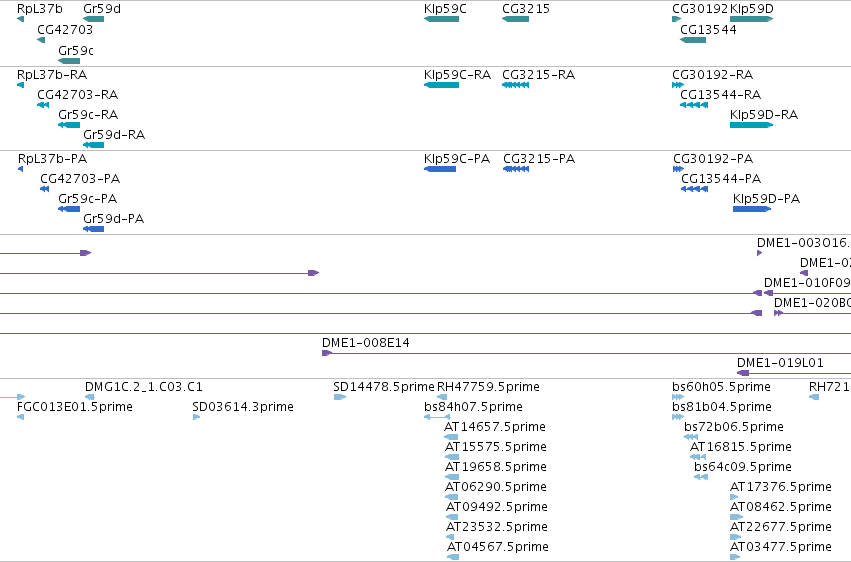Viewport: 851px width, 562px height.
Task: Click transcript CG3215-RA
Action: [538, 74]
